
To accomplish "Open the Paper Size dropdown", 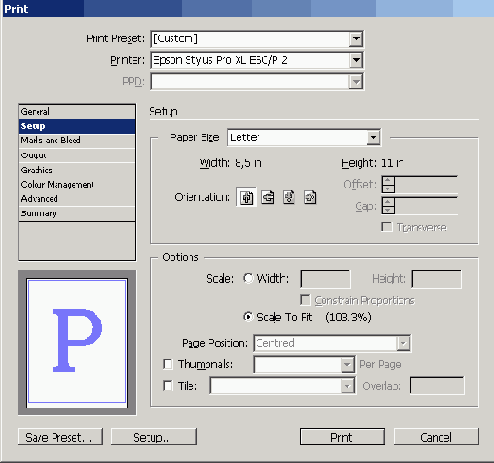I will click(373, 137).
